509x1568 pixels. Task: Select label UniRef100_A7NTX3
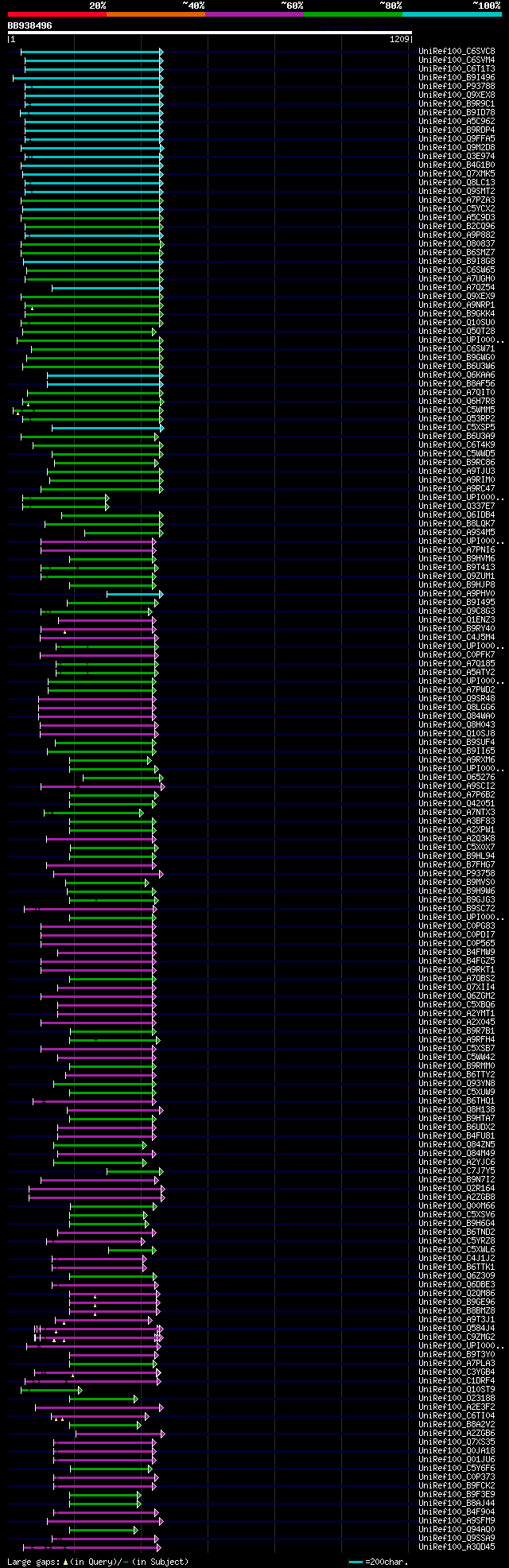pyautogui.click(x=457, y=812)
